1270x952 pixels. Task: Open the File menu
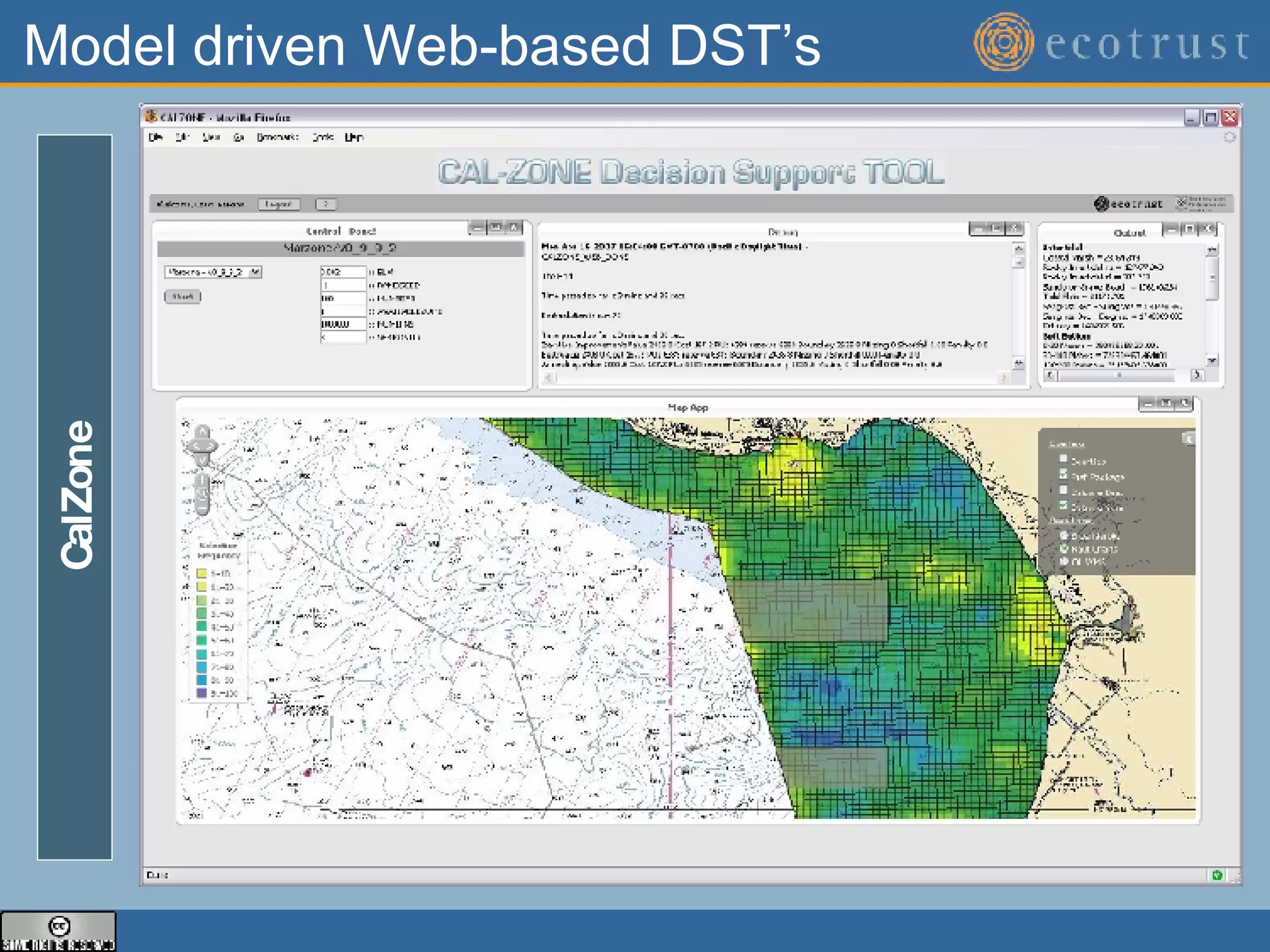(x=156, y=137)
